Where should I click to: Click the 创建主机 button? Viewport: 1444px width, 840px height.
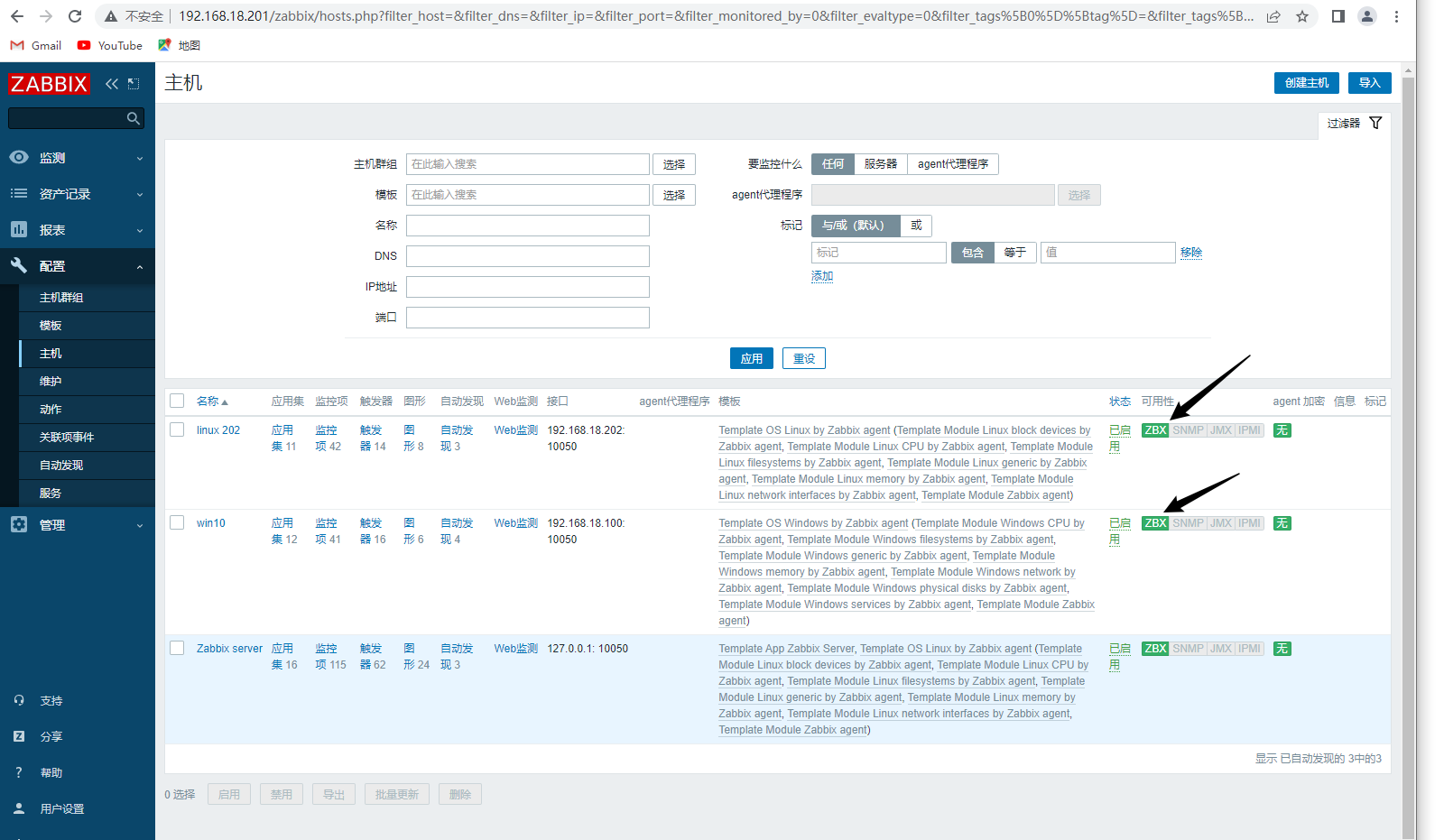pos(1306,83)
